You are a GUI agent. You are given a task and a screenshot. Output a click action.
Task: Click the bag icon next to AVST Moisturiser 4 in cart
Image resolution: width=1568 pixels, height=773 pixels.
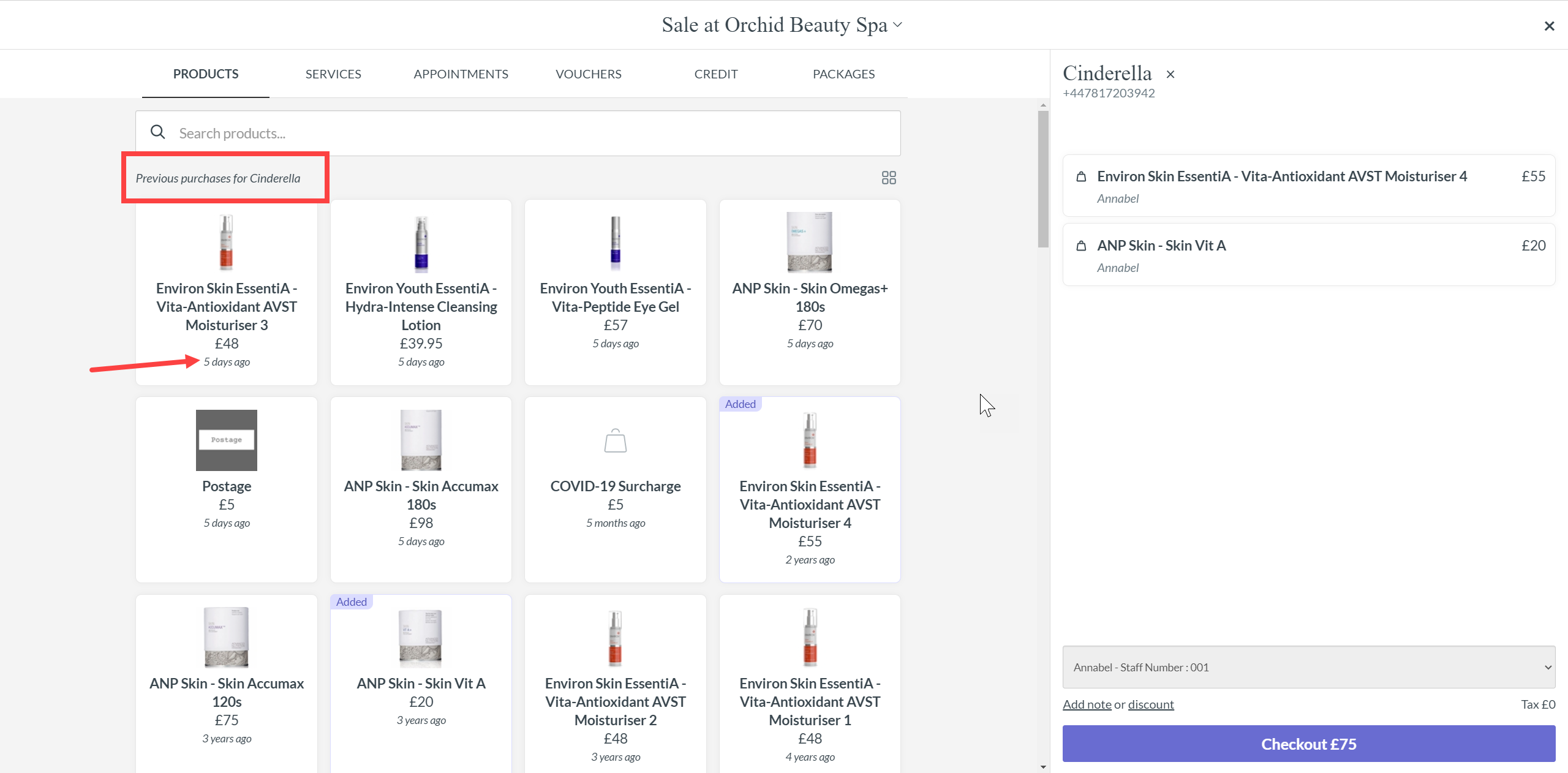(x=1081, y=176)
